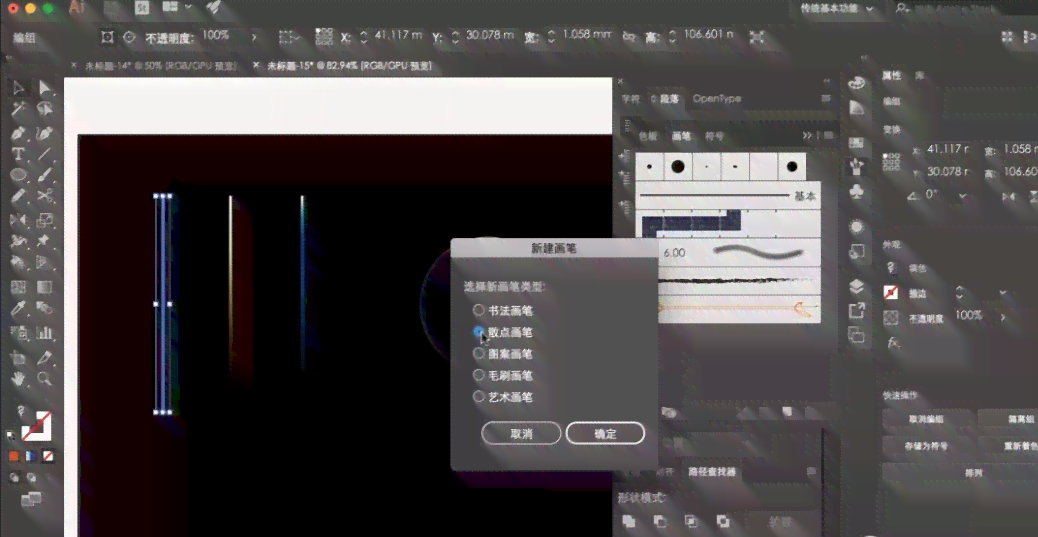Switch to the 路径查找器 tab
Screen dimensions: 1038x537
click(x=711, y=472)
